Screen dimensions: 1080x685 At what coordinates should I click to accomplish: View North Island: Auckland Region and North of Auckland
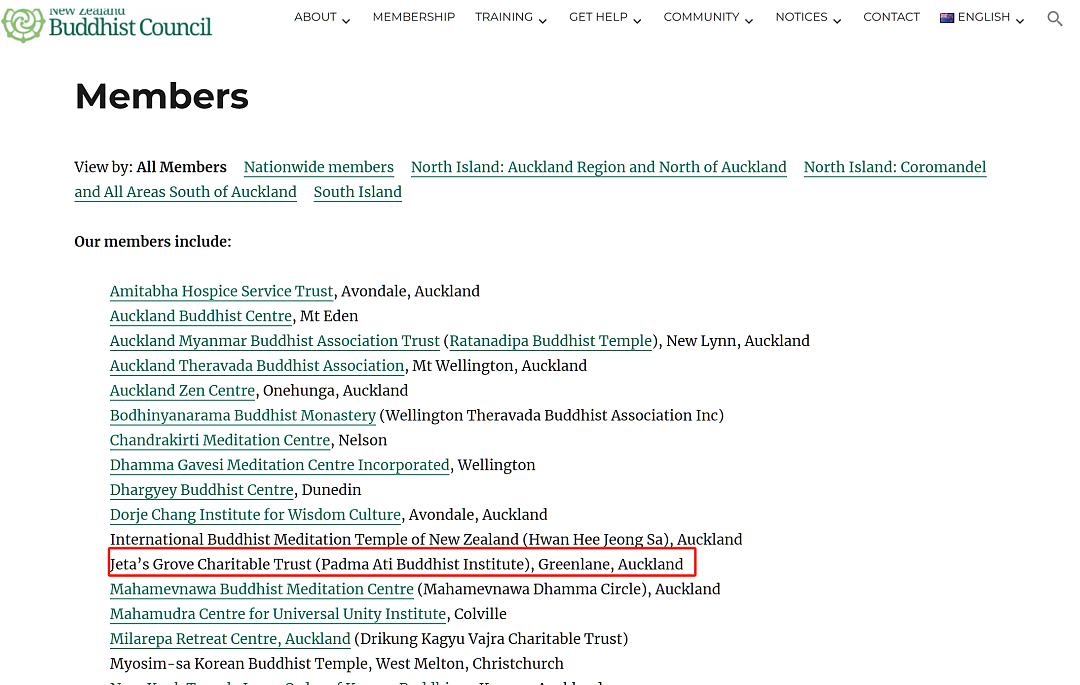click(599, 167)
